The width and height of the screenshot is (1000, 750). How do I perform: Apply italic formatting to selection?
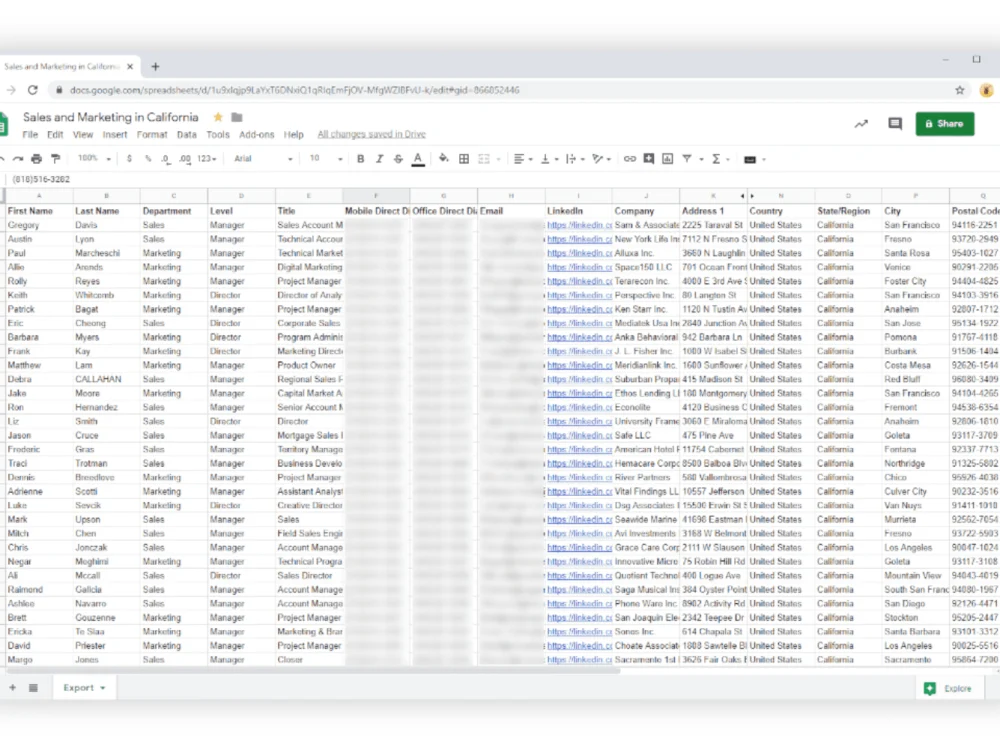coord(379,158)
